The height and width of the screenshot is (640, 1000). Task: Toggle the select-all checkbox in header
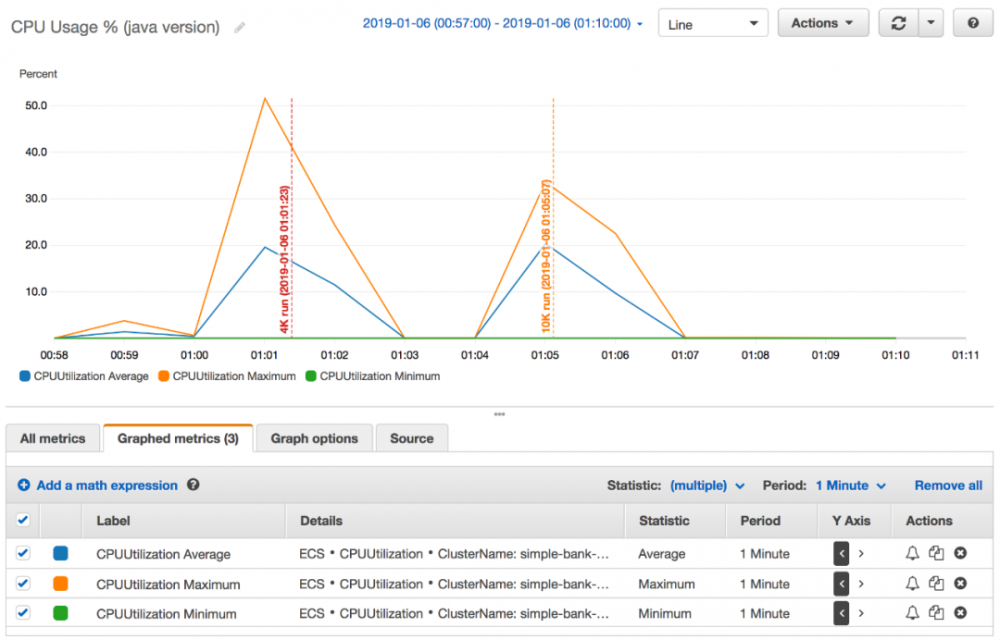[23, 520]
